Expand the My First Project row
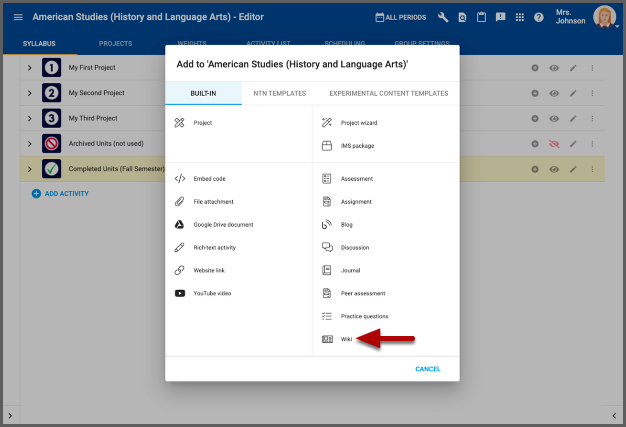 coord(29,67)
